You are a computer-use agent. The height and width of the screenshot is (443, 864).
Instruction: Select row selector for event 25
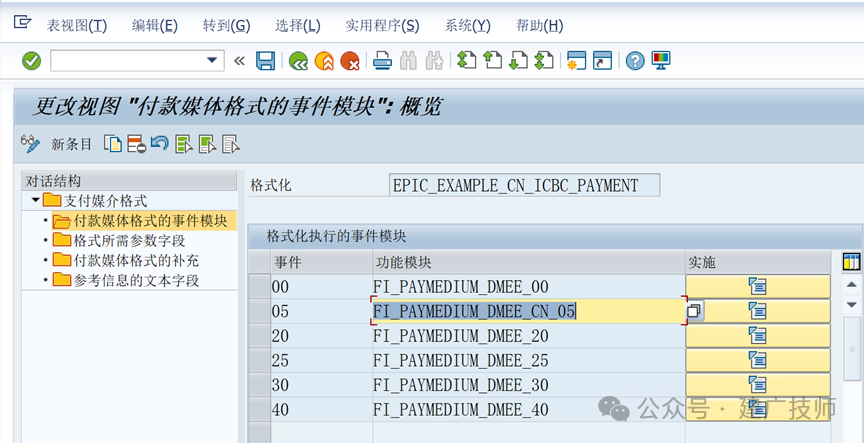click(x=260, y=360)
